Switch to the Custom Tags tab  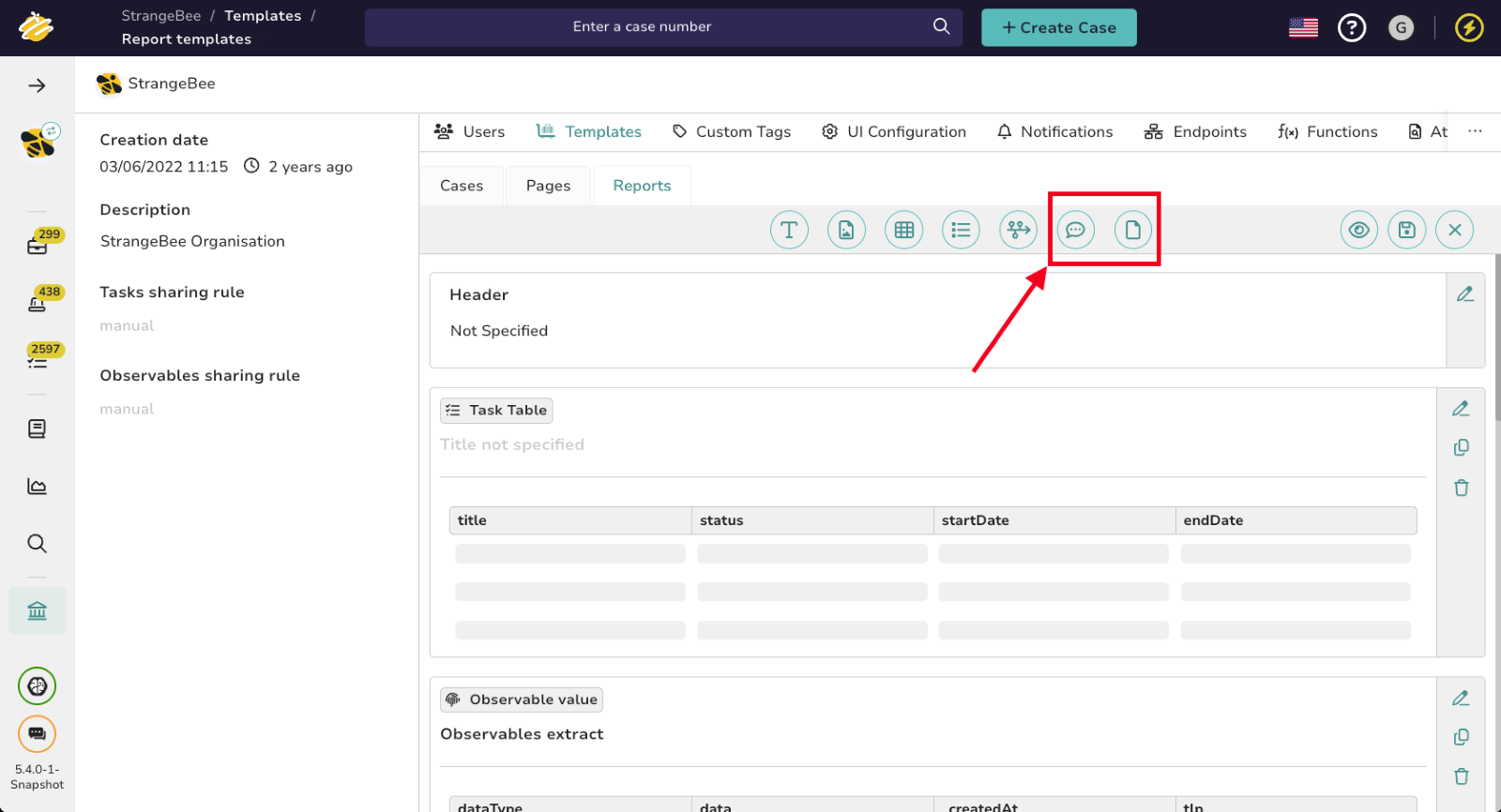click(732, 132)
